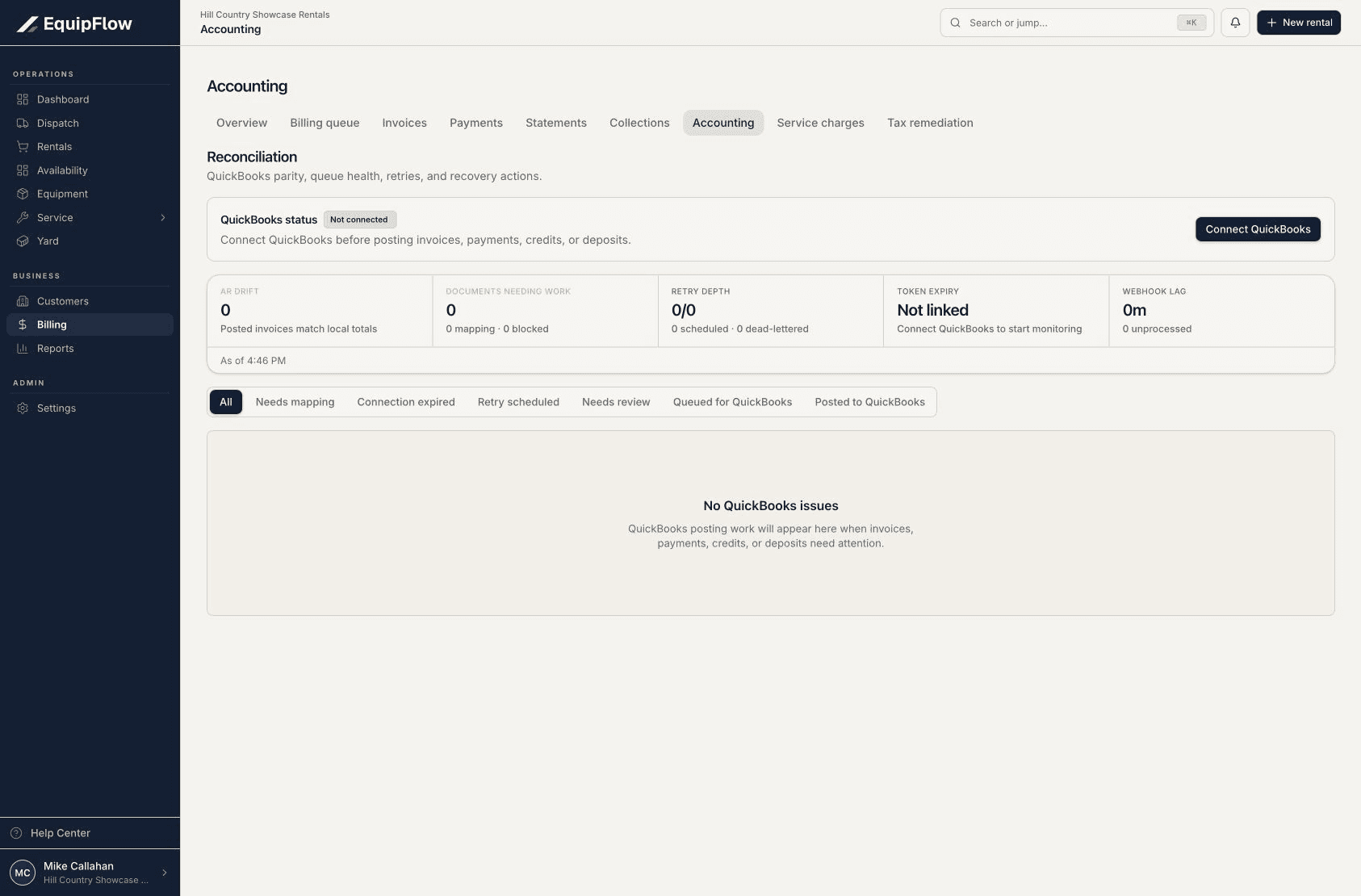Navigate to Equipment in the sidebar
The image size is (1361, 896).
[x=90, y=194]
